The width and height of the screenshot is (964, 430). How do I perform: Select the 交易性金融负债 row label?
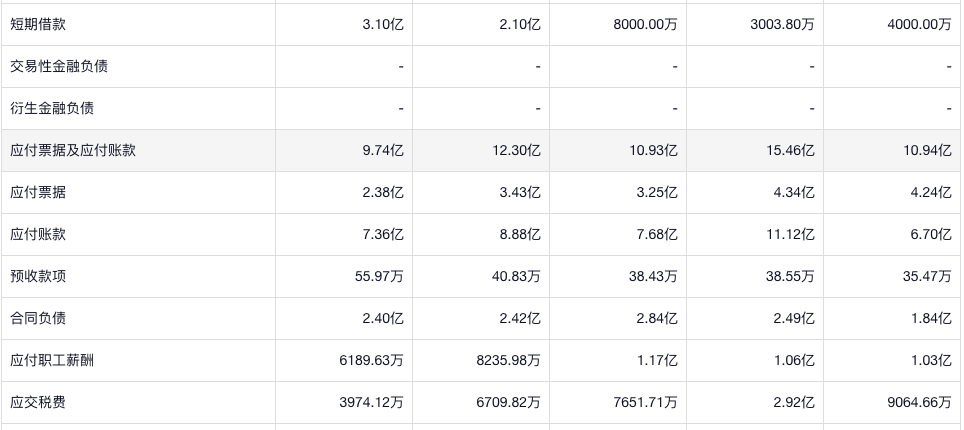59,66
